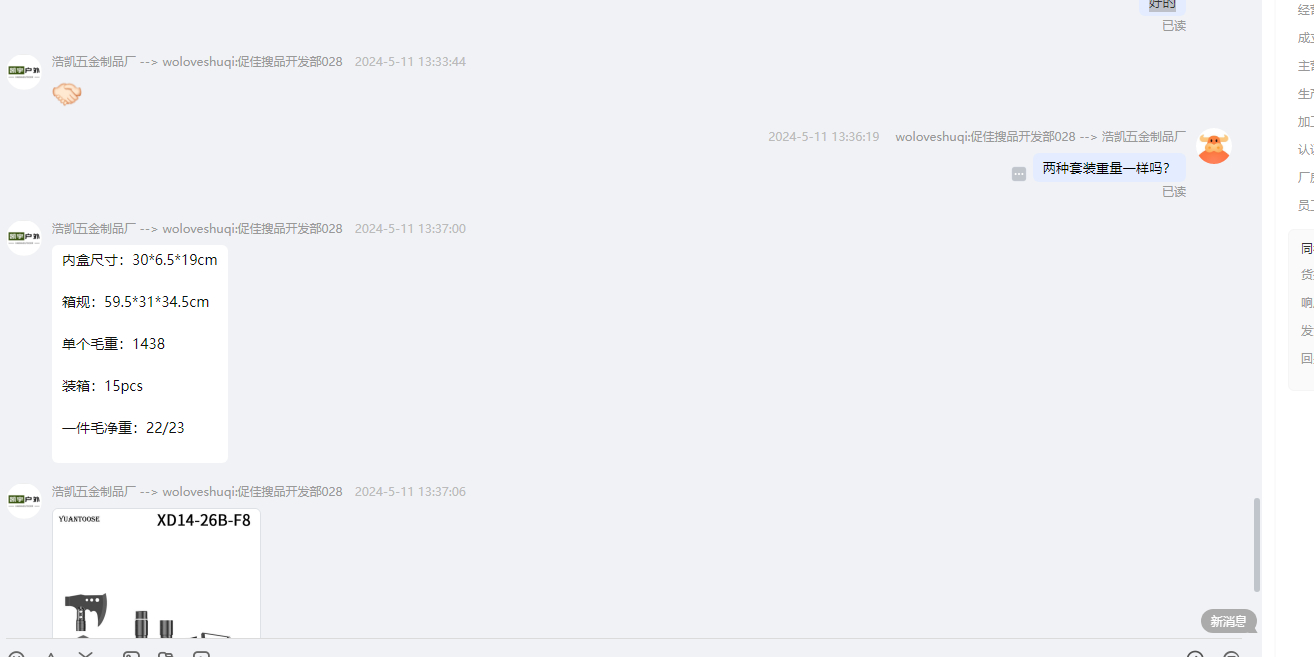The image size is (1314, 657).
Task: Click sender header 浩凯五金制品厂 at 13:37:06
Action: [x=94, y=492]
